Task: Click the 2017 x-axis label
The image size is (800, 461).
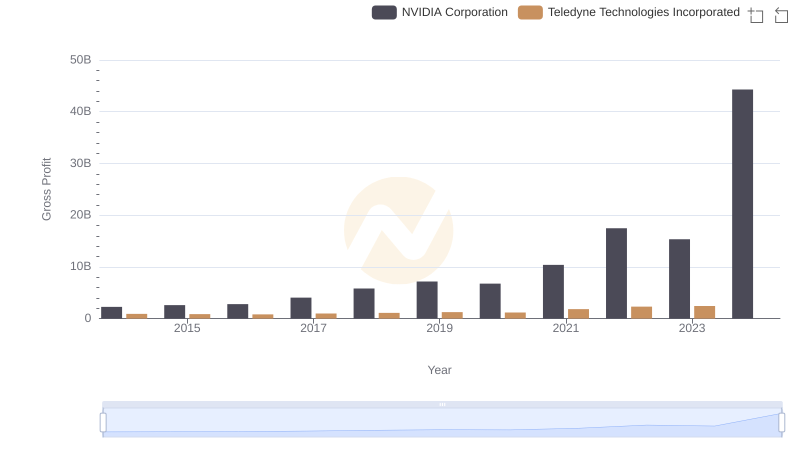Action: pyautogui.click(x=313, y=328)
